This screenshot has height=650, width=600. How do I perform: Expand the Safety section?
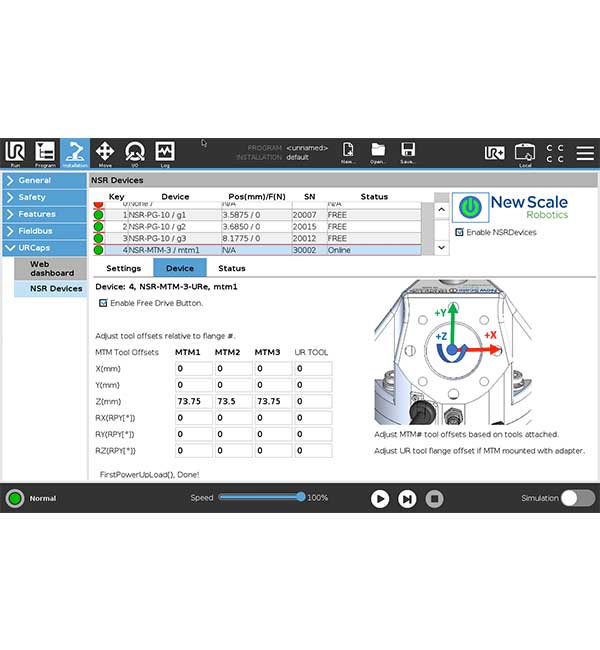[x=44, y=197]
